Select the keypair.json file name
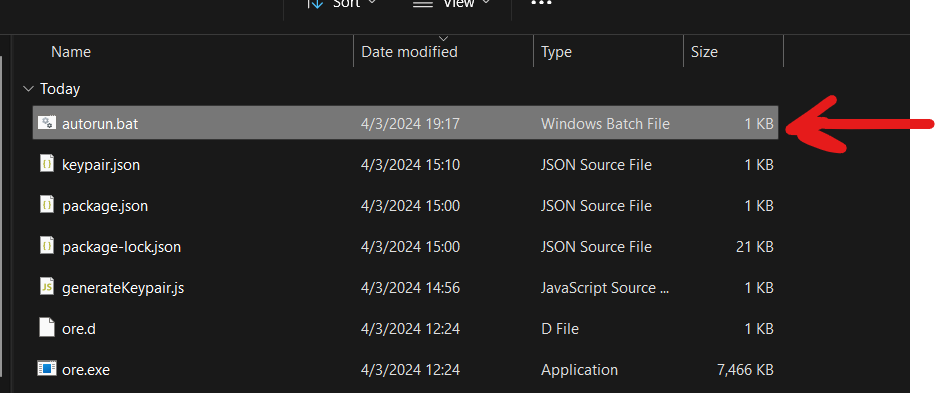Screen dimensions: 935x393 101,165
